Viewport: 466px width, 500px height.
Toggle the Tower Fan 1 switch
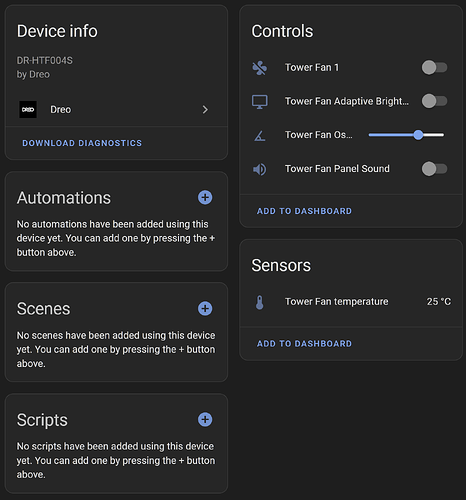click(x=434, y=67)
